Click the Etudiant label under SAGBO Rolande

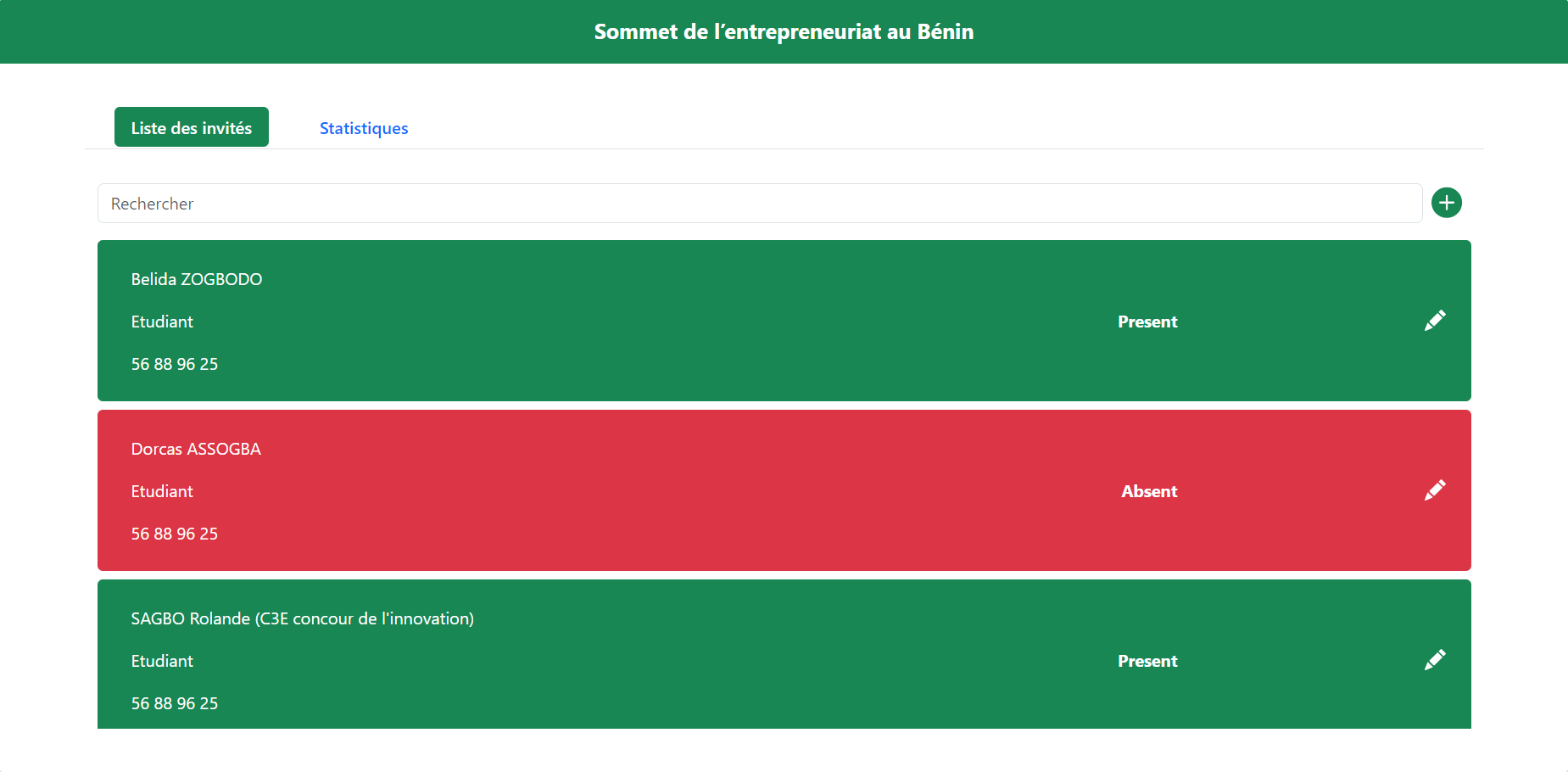(x=162, y=661)
